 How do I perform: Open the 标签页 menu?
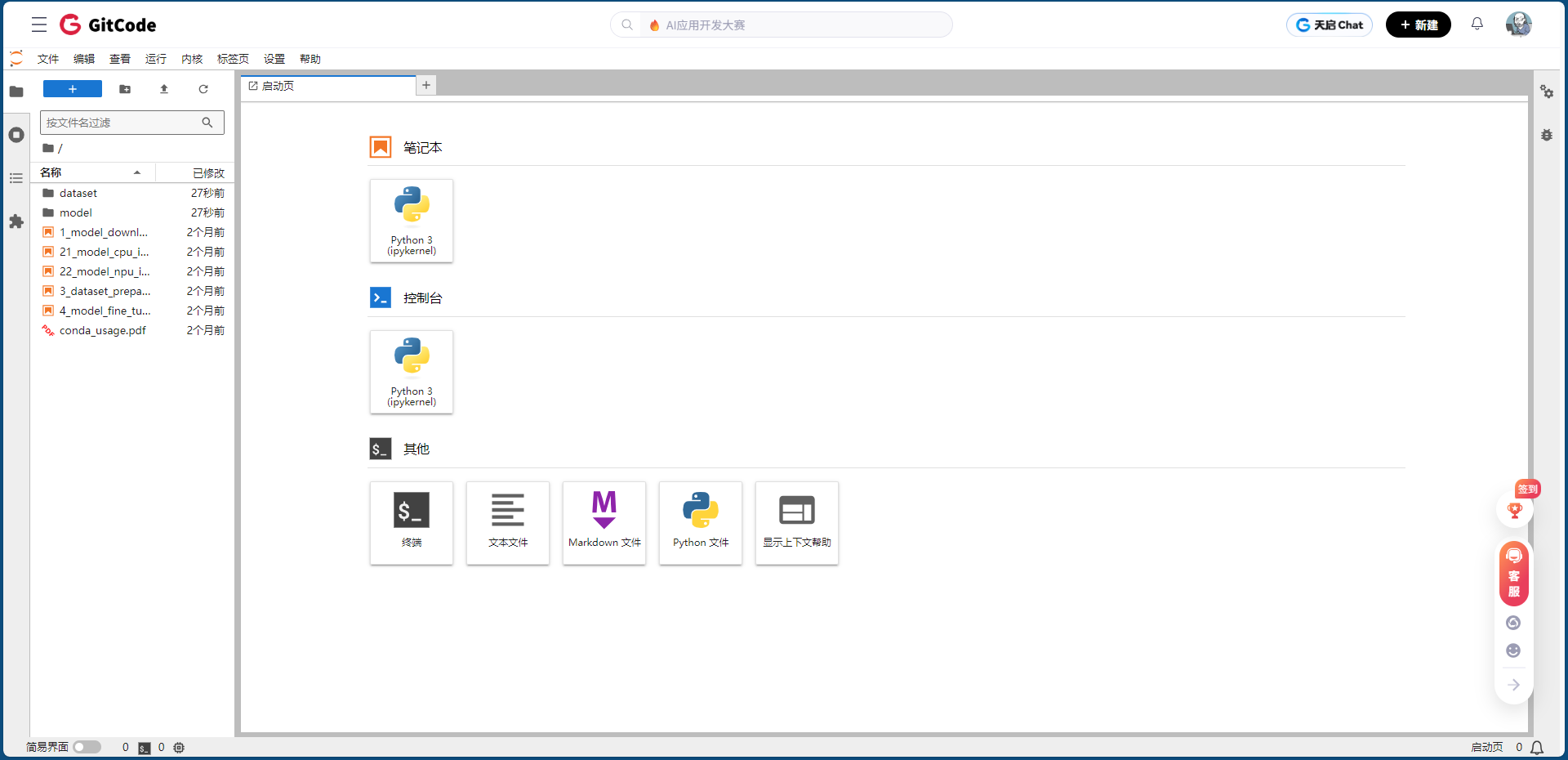pos(233,59)
